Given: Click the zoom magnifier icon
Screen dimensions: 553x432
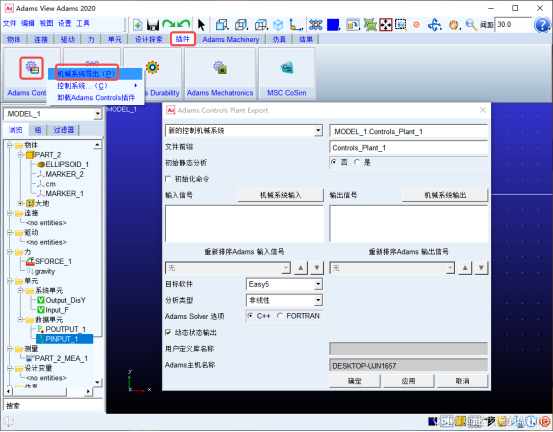Looking at the screenshot, I should point(471,25).
